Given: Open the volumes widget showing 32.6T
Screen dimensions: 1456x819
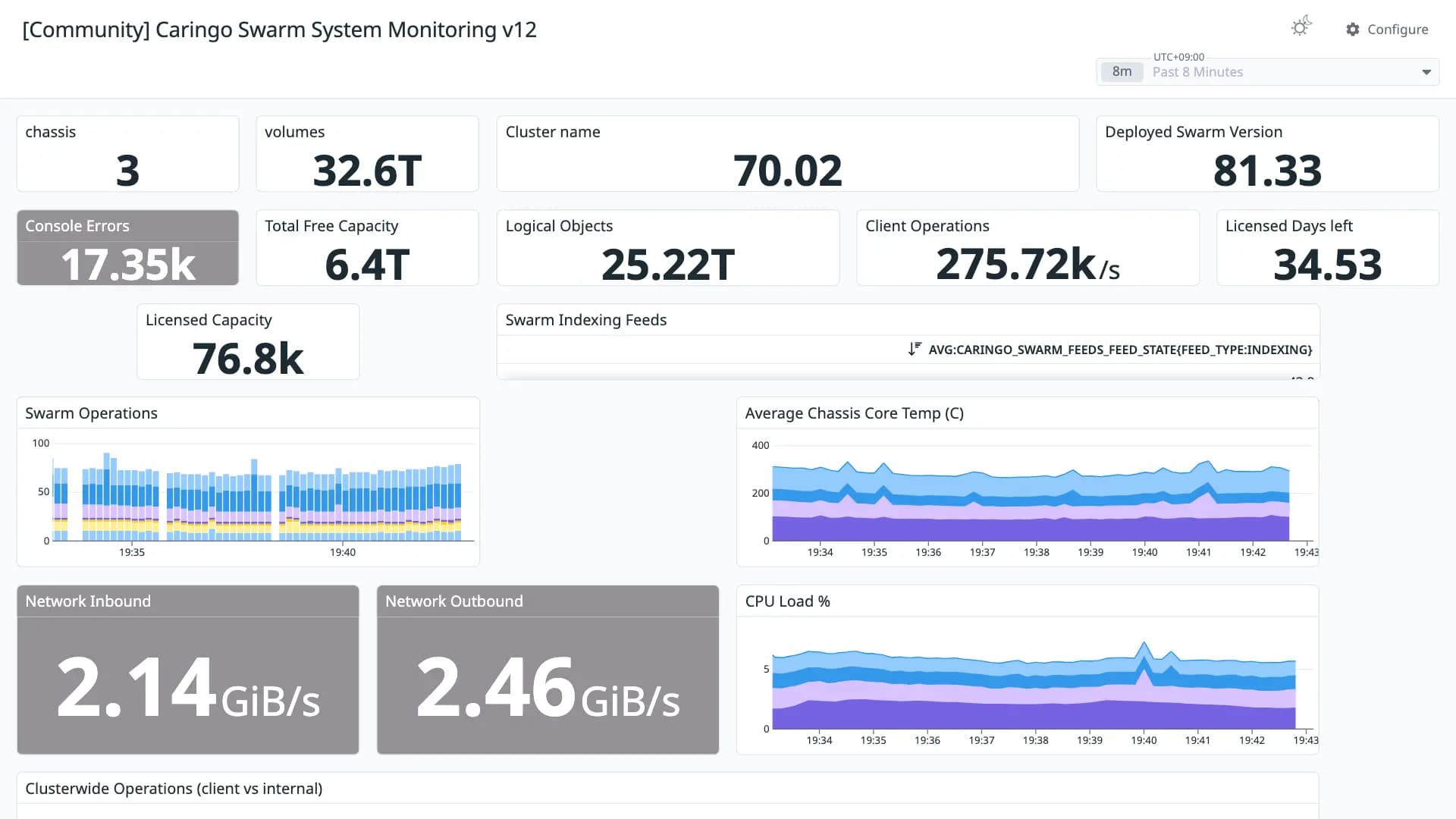Looking at the screenshot, I should [367, 154].
